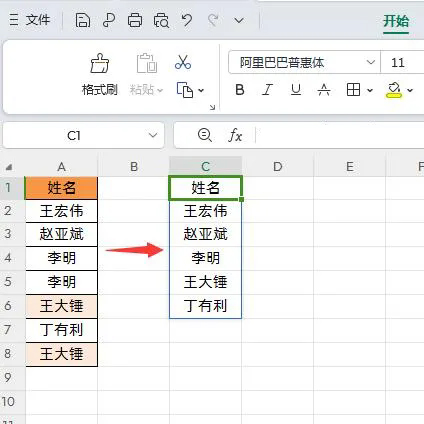Image resolution: width=424 pixels, height=424 pixels.
Task: Toggle Underline formatting
Action: point(296,90)
